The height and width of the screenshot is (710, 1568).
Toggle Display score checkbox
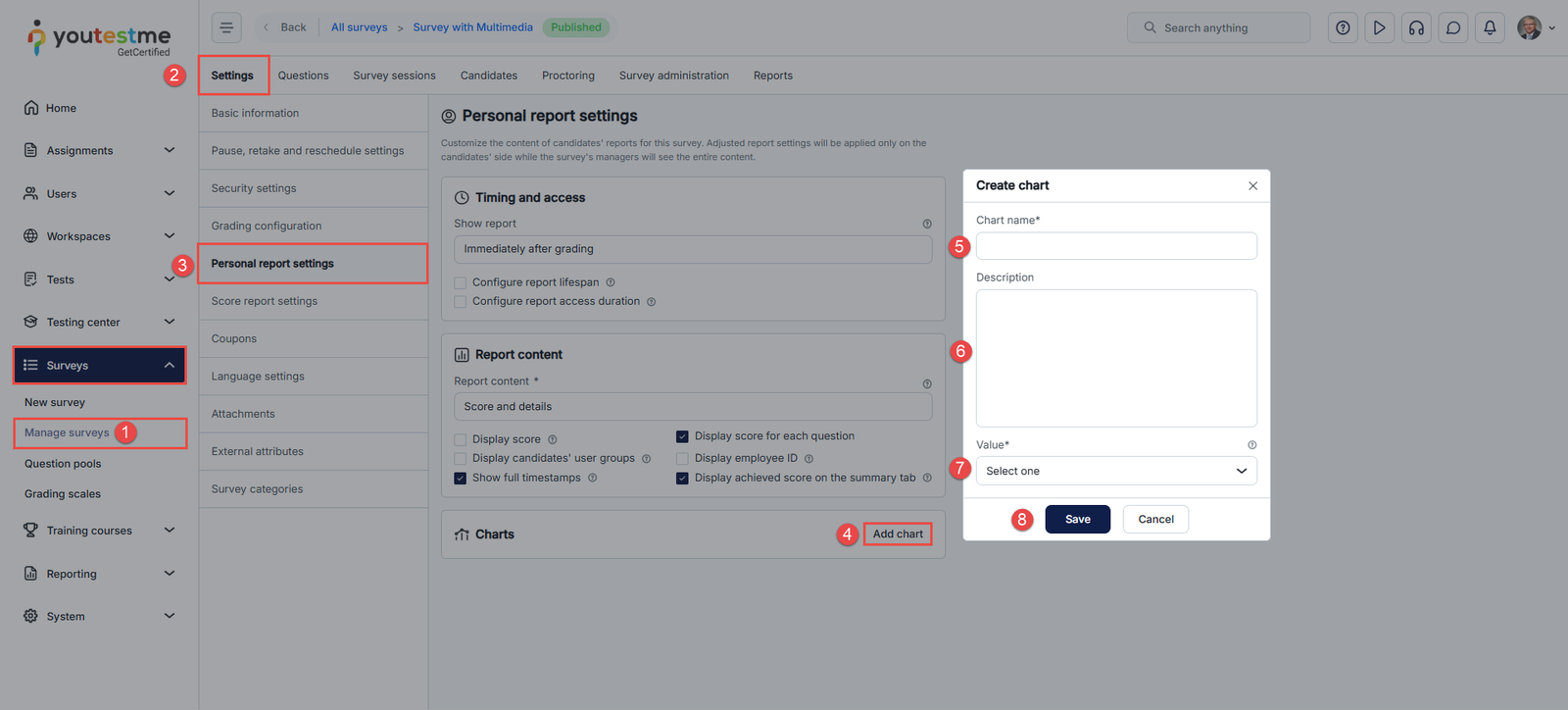pos(461,440)
